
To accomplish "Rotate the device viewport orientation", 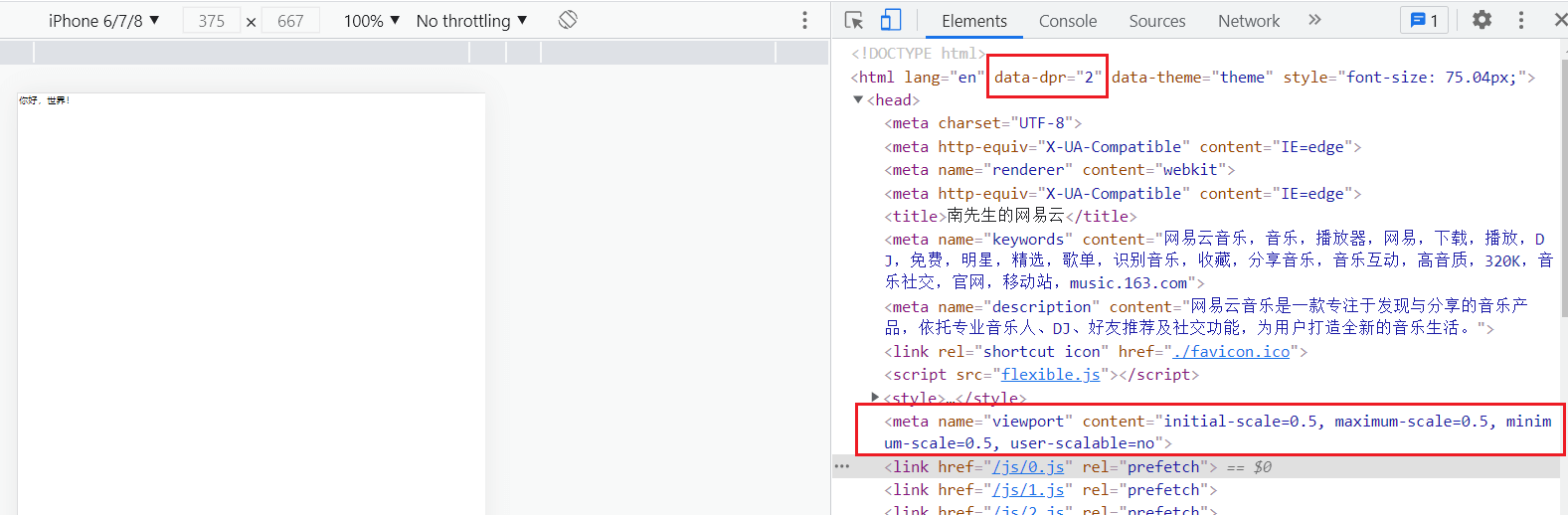I will tap(568, 20).
